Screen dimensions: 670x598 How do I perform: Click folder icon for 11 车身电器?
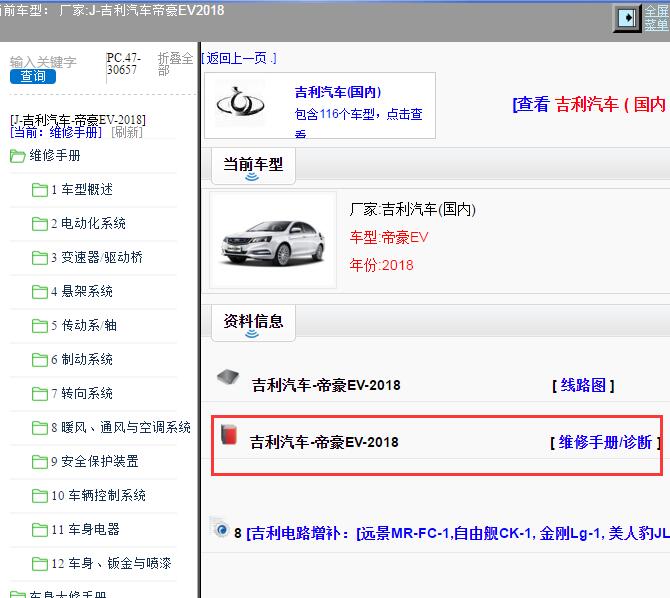(40, 530)
